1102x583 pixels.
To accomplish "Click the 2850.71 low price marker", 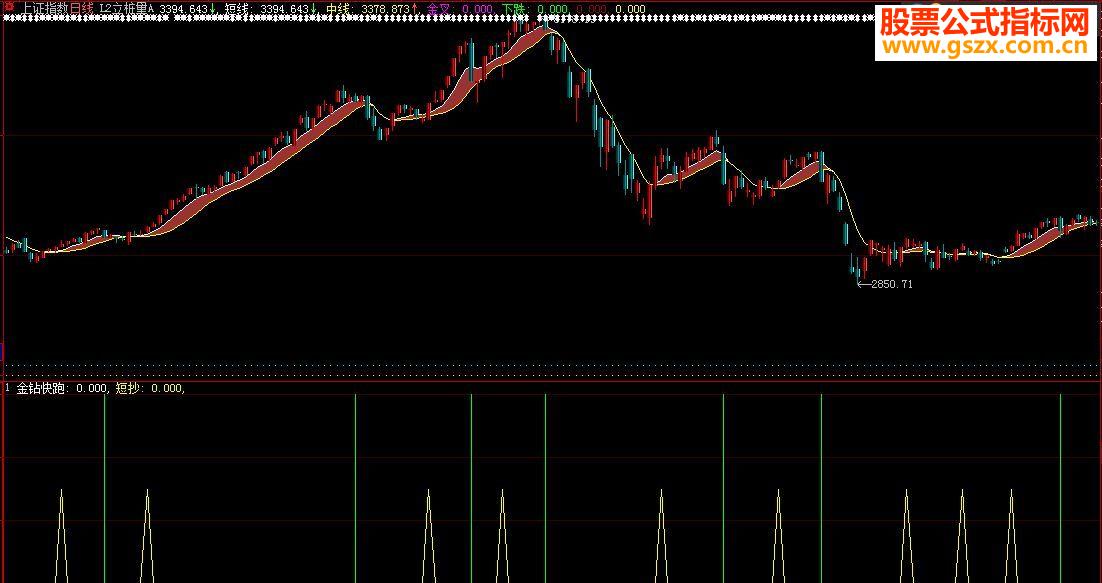I will coord(892,284).
